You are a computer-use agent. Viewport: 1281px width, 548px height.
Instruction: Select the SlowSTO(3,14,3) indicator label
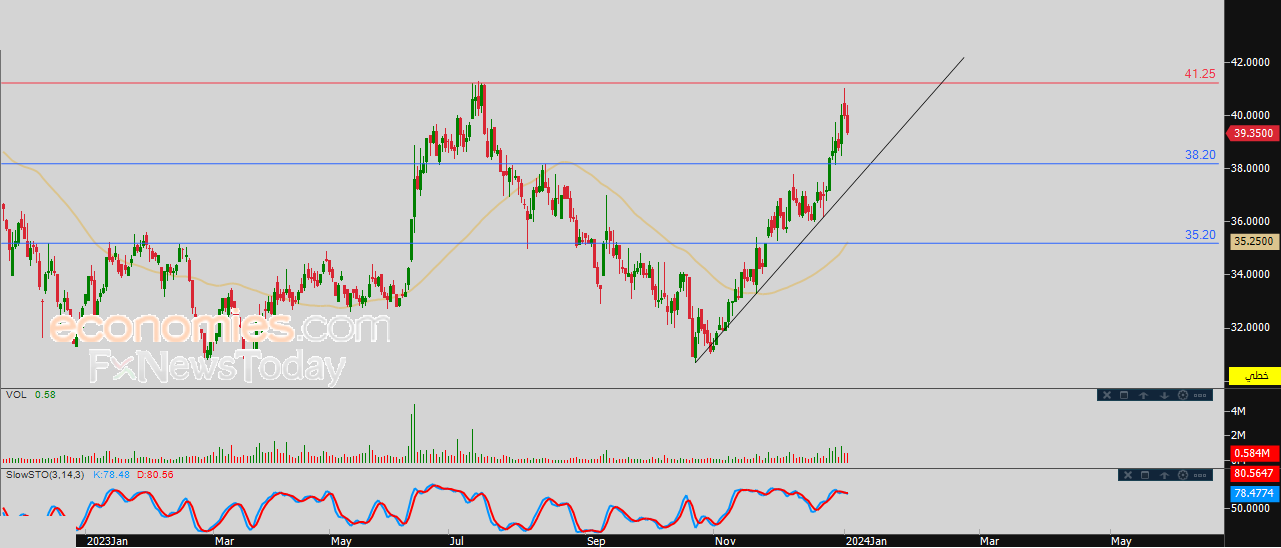pos(45,474)
